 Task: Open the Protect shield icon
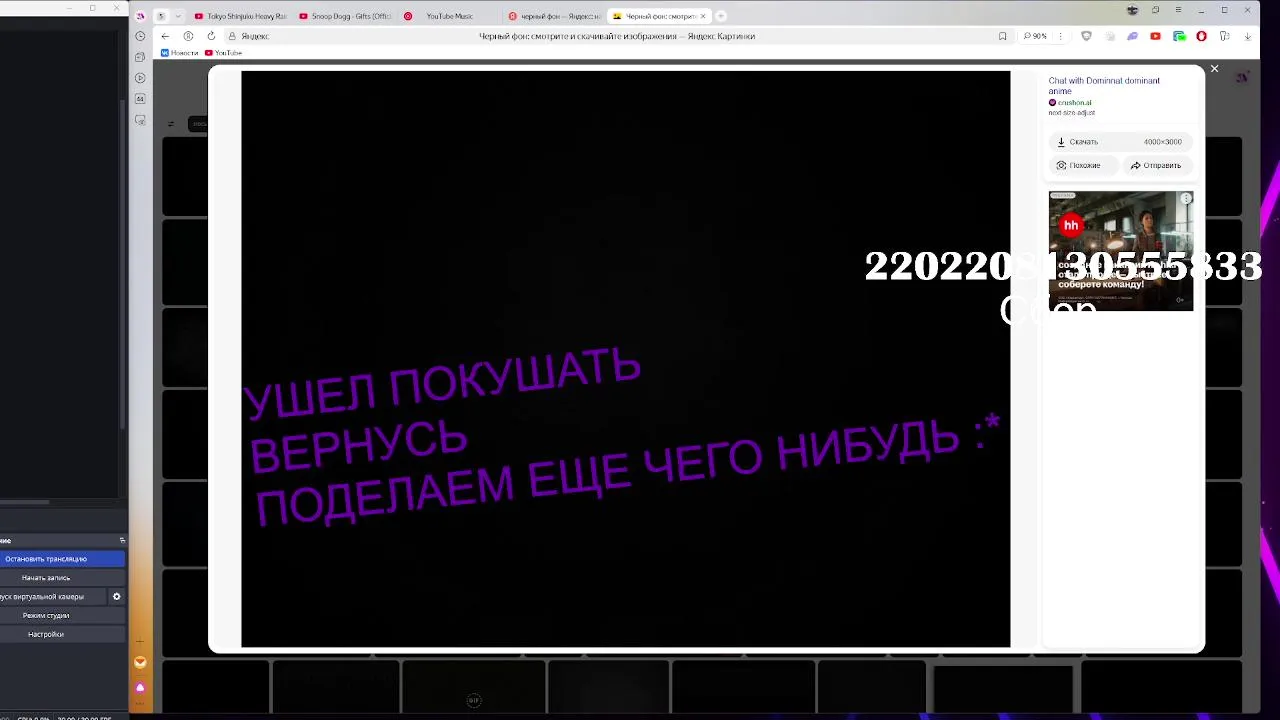click(x=1087, y=36)
